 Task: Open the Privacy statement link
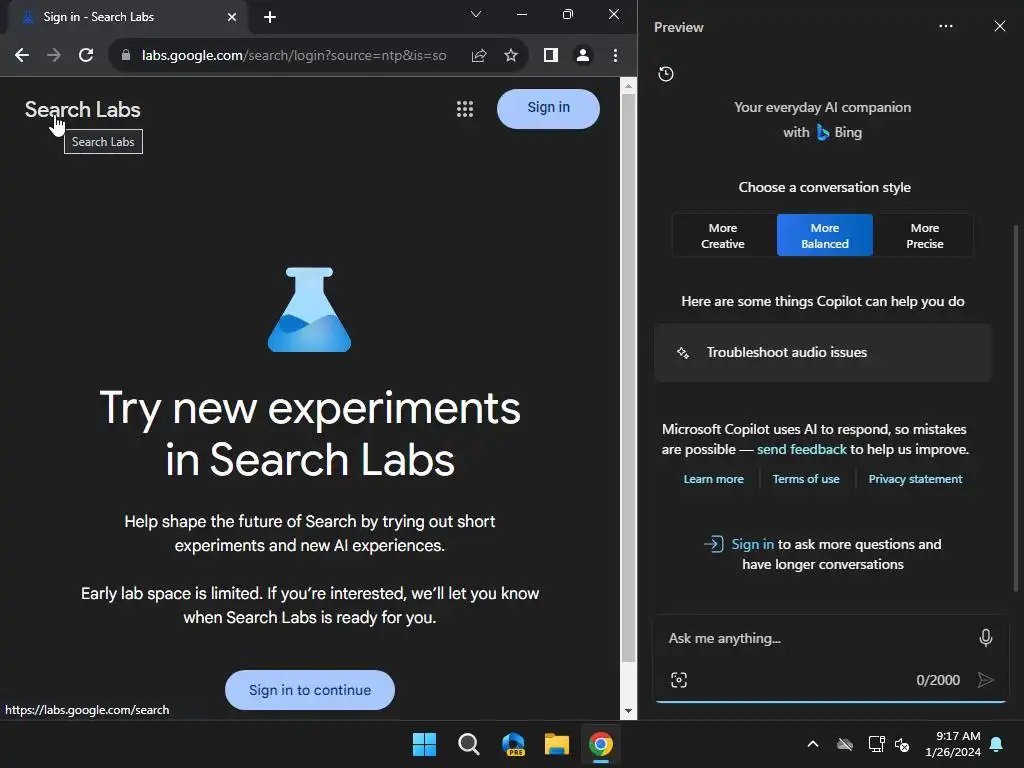click(915, 479)
